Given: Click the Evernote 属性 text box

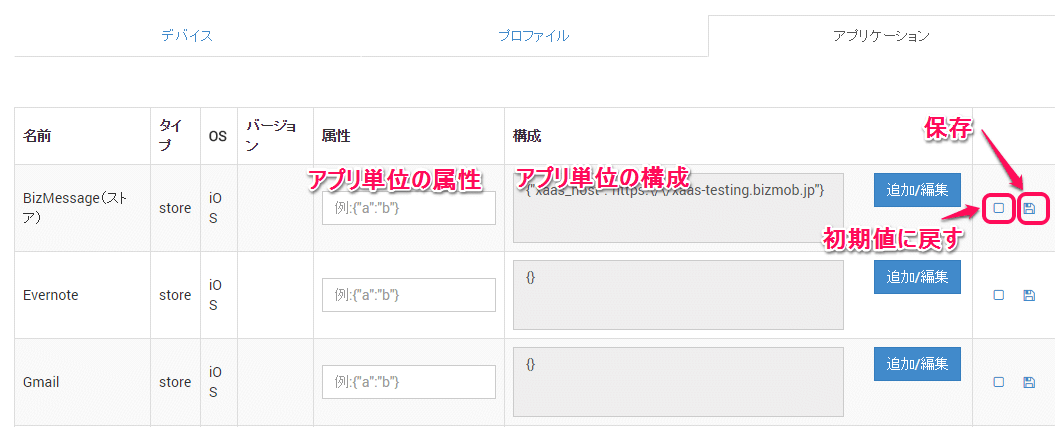Looking at the screenshot, I should coord(409,295).
